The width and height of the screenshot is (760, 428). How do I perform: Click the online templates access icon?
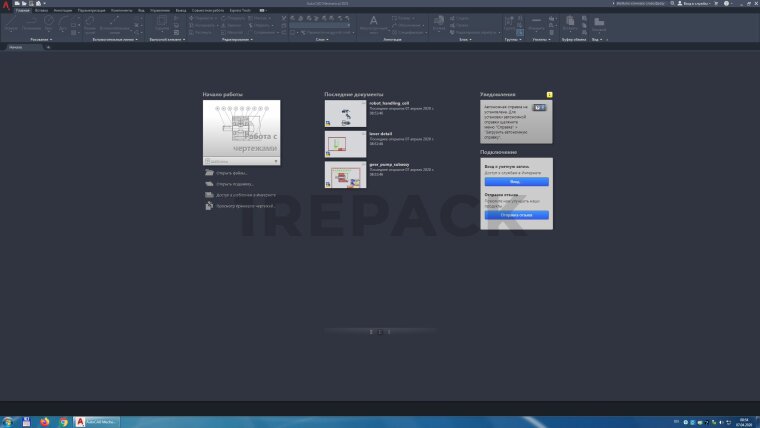pos(209,195)
